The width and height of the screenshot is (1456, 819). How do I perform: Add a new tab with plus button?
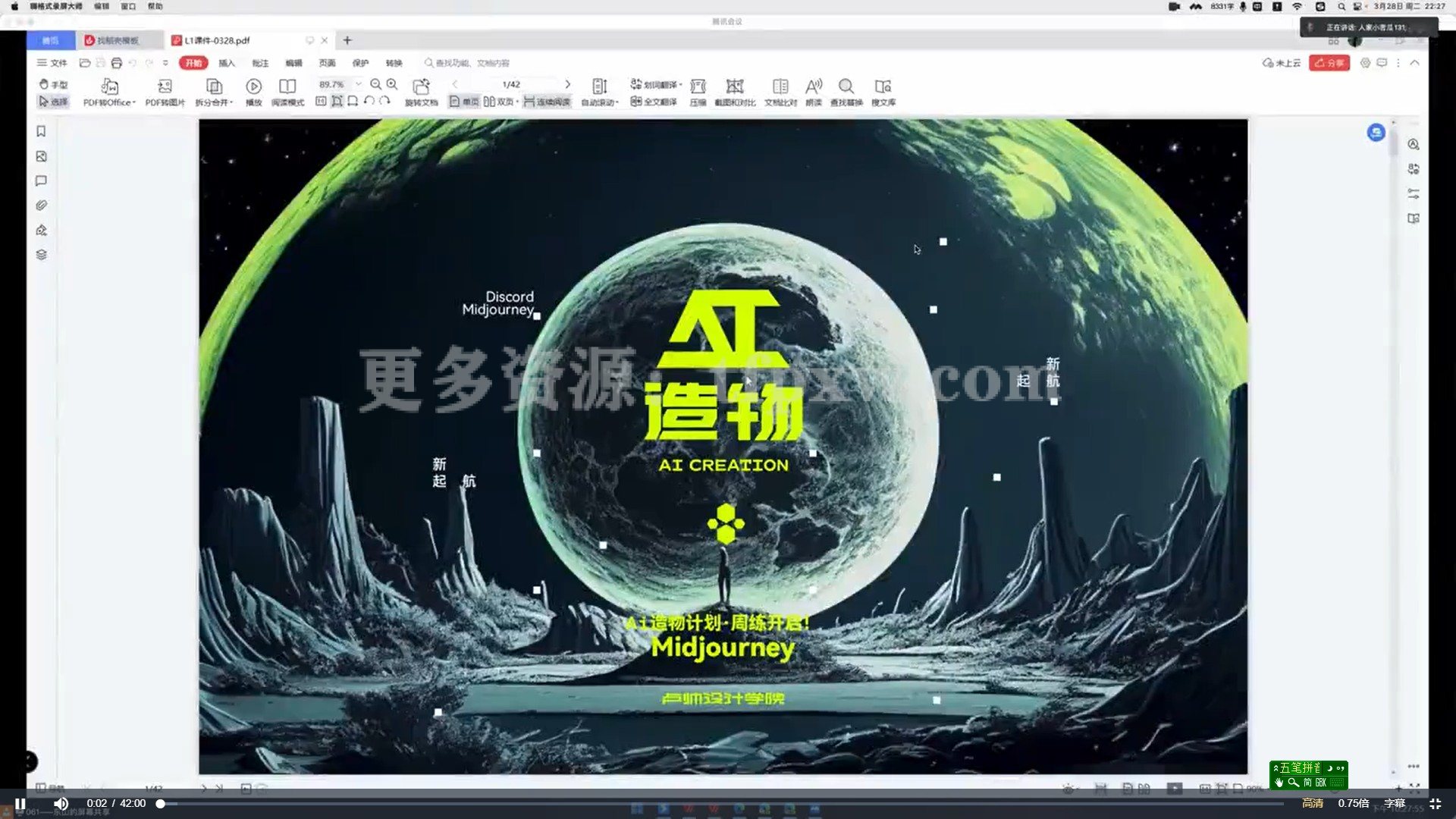click(x=347, y=40)
